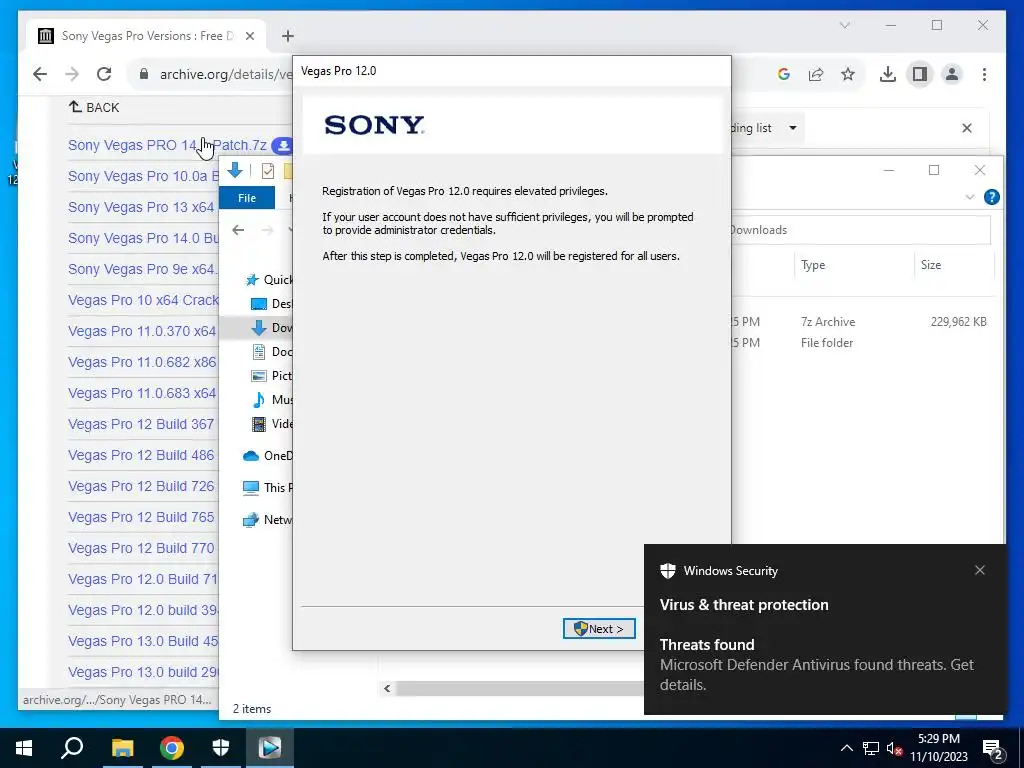Screen dimensions: 1024x768
Task: Share this page using Chrome share icon
Action: click(816, 74)
